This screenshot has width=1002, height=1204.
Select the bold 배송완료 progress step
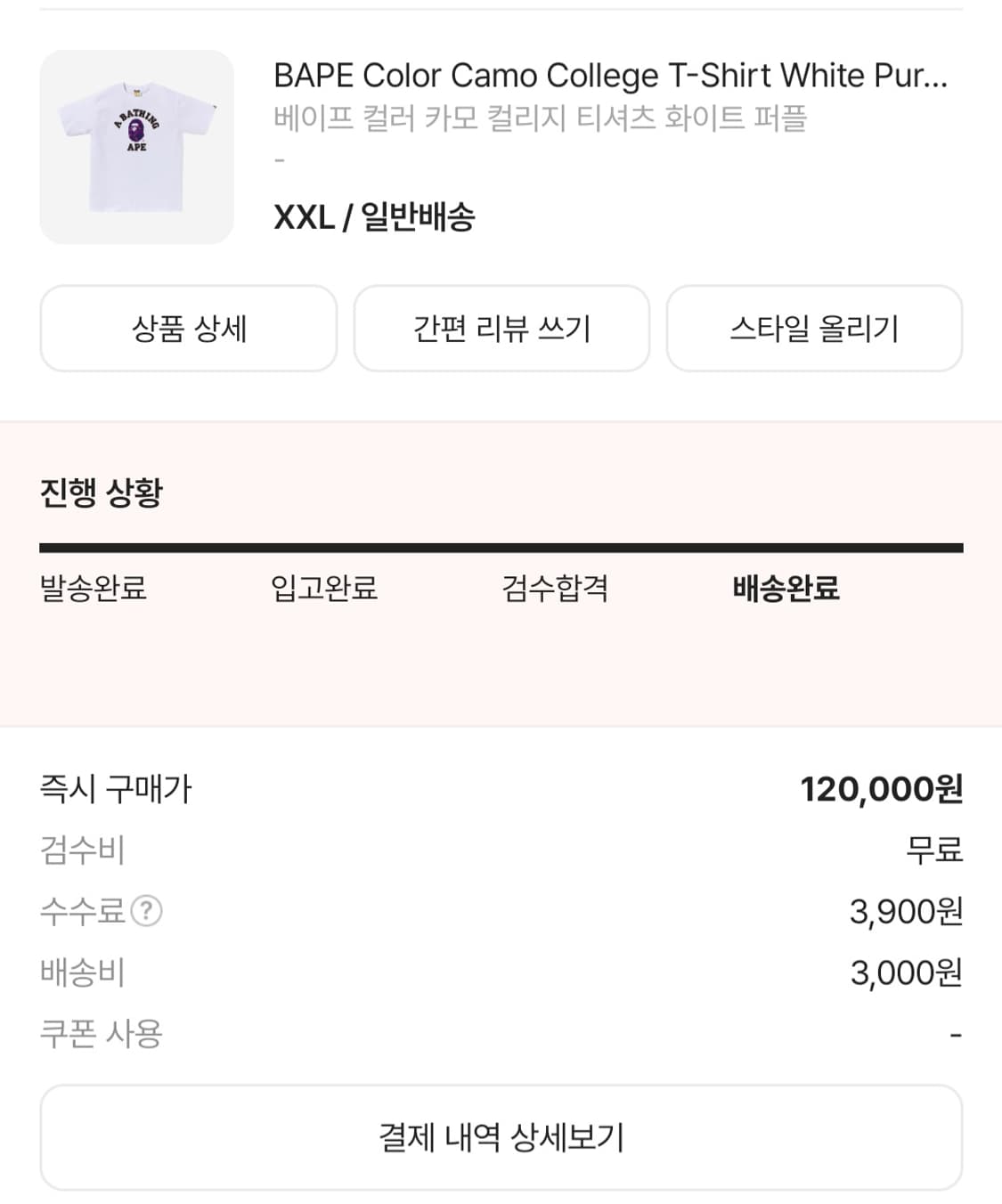(786, 589)
